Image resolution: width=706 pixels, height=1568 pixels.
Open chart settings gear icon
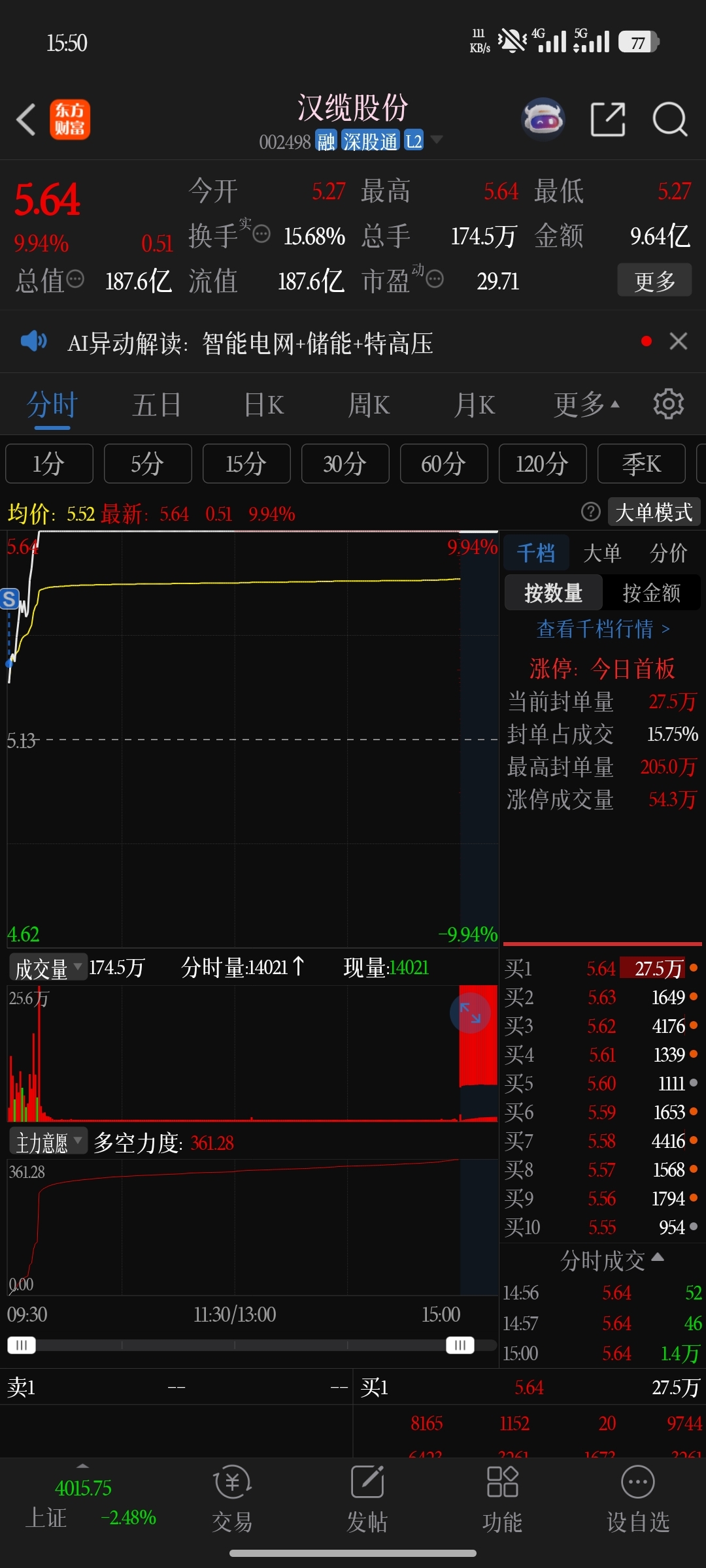[668, 404]
